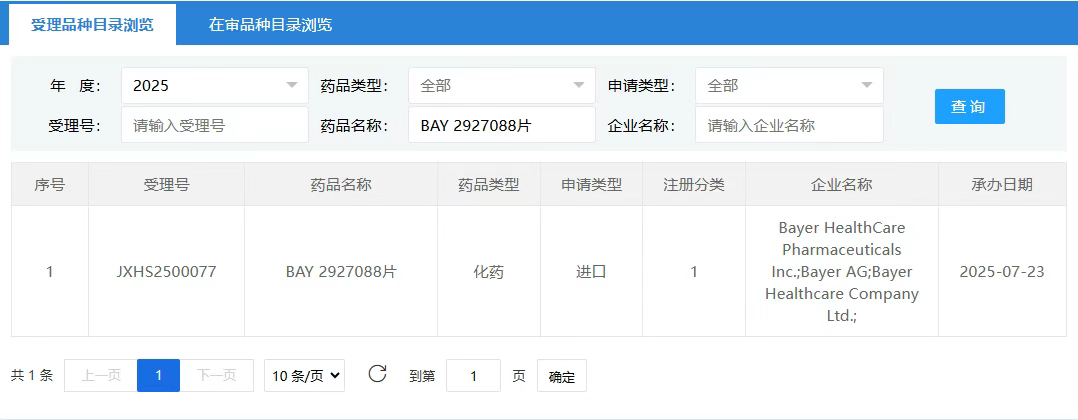Select the 受理品种目录浏览 tab
Image resolution: width=1078 pixels, height=420 pixels.
pos(93,25)
